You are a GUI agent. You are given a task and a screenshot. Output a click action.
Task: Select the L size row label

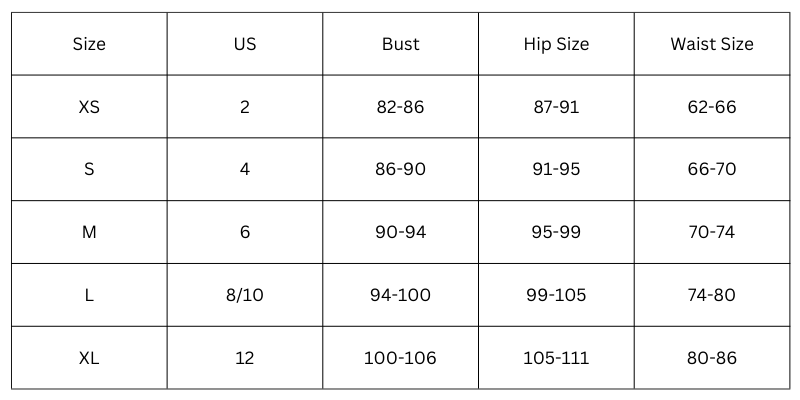[89, 295]
